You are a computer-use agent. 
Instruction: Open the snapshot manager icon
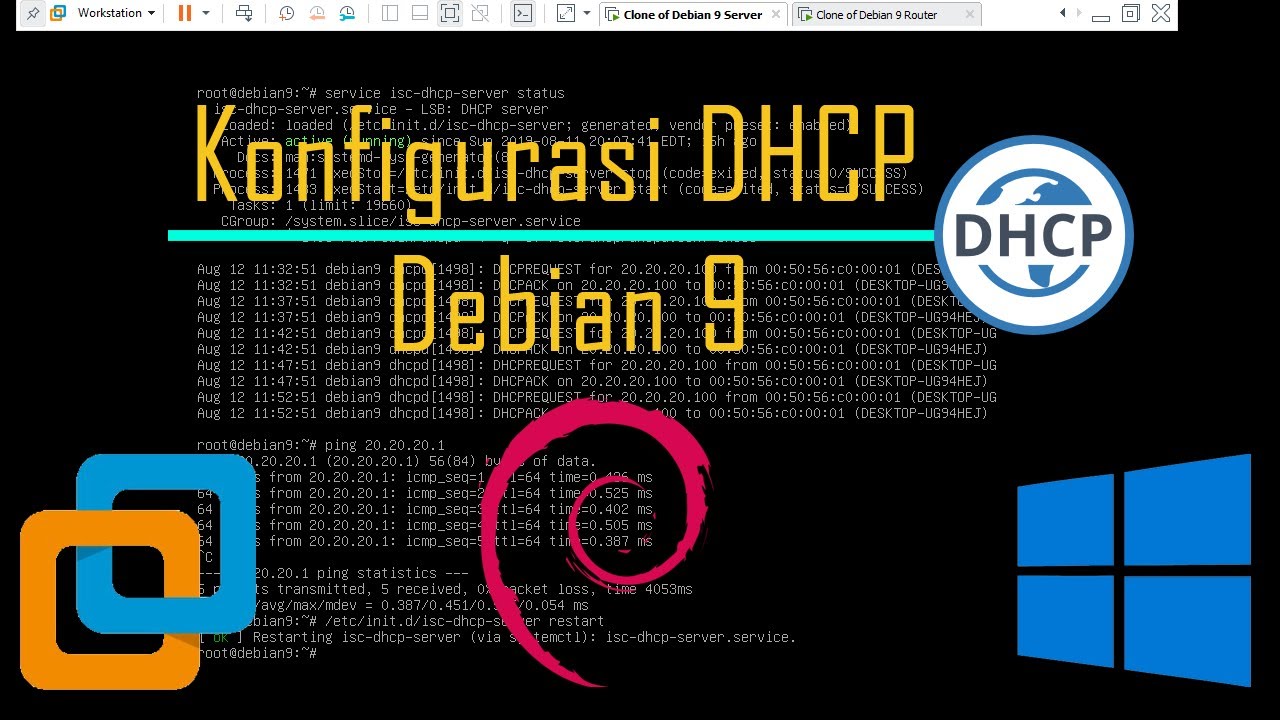(x=347, y=14)
